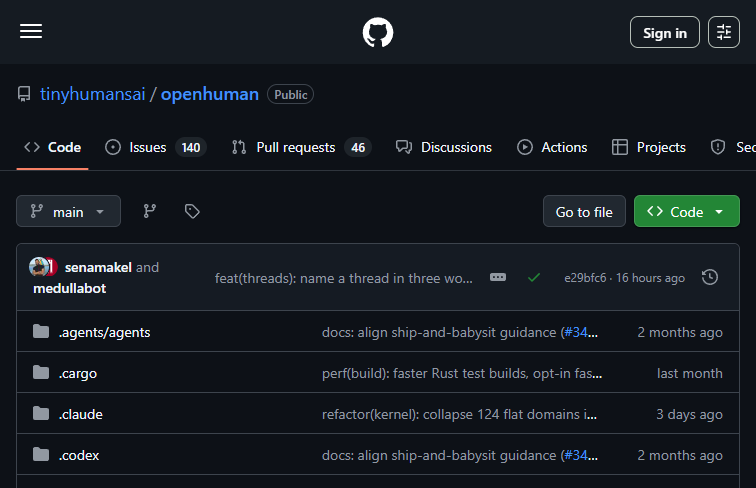Open openhuman repository link
Screen dimensions: 756x488
click(210, 94)
